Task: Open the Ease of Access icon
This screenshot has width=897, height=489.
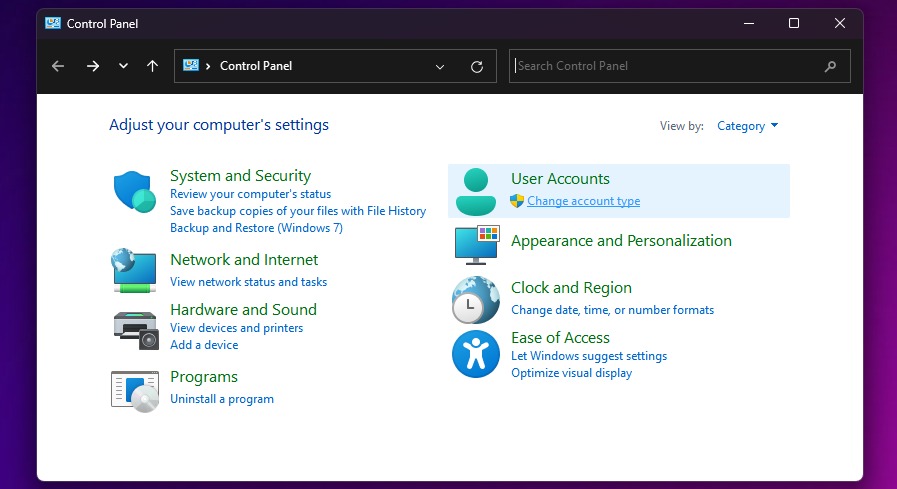Action: (x=475, y=354)
